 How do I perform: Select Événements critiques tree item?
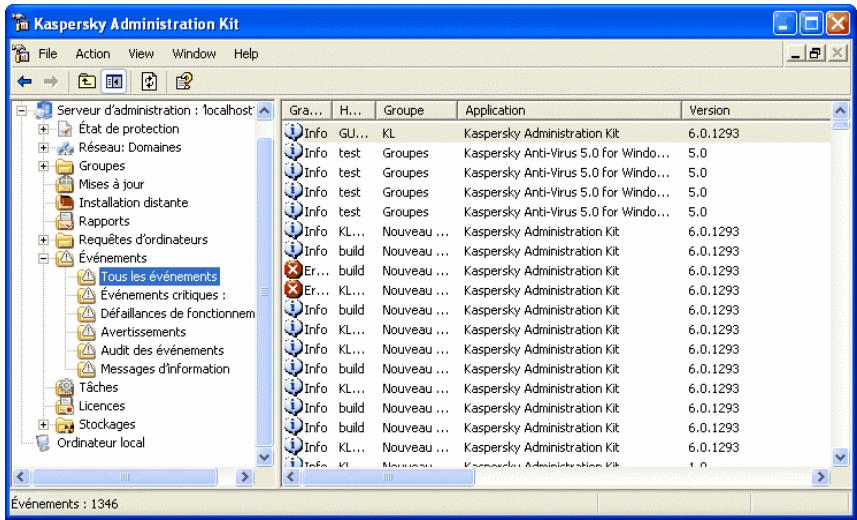[163, 295]
